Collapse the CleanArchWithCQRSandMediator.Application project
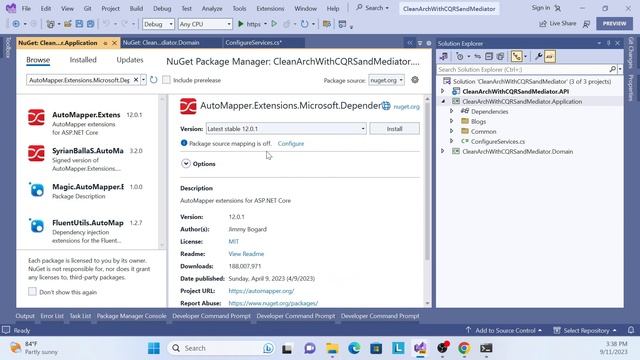Viewport: 640px width, 360px height. pyautogui.click(x=443, y=101)
